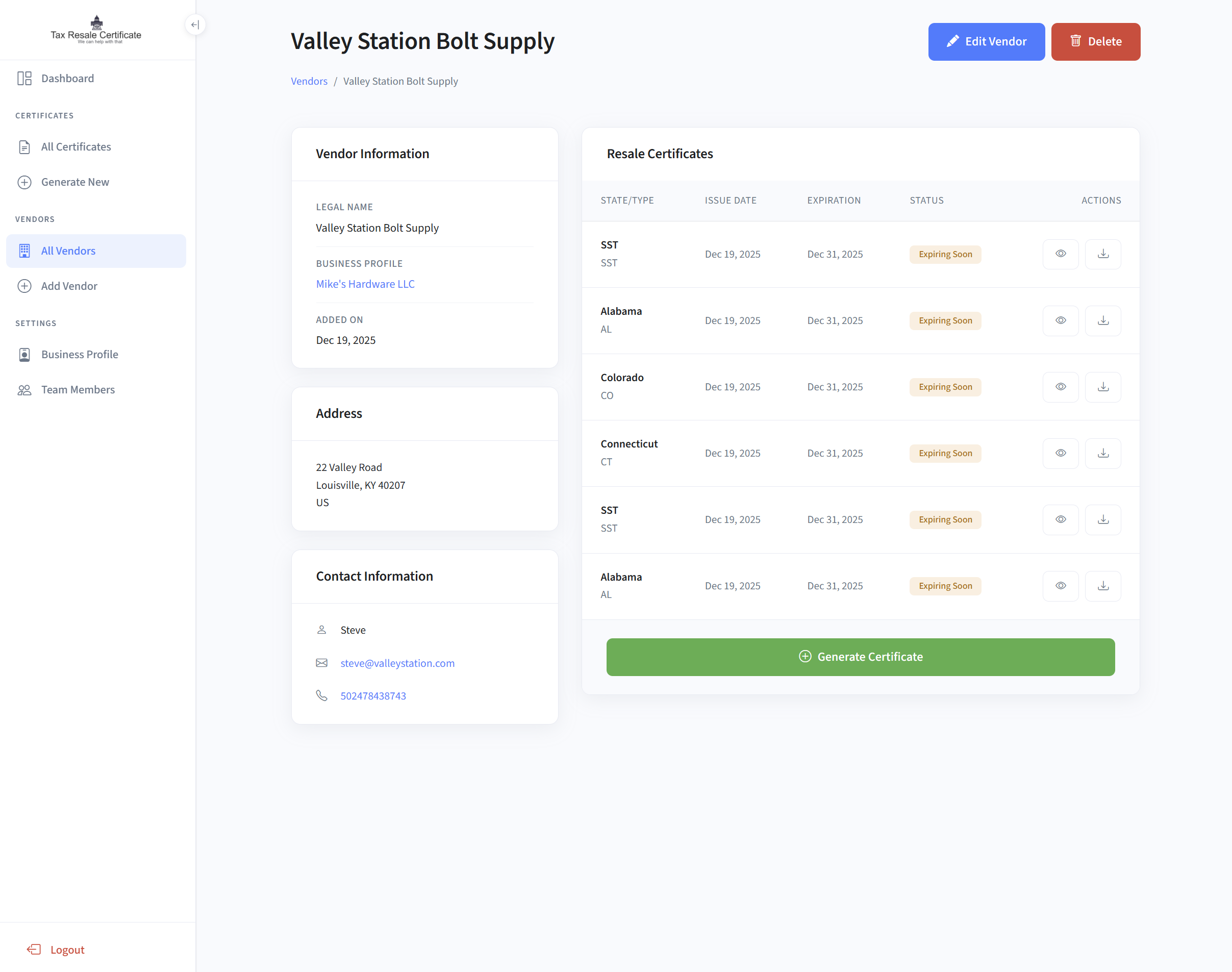Click the Logout icon
Screen dimensions: 1232x972
(x=34, y=949)
